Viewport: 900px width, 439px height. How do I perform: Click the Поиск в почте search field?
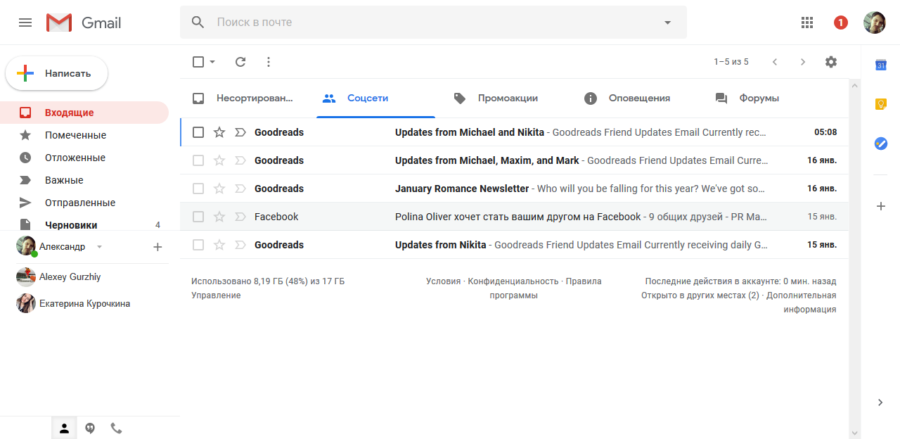433,22
